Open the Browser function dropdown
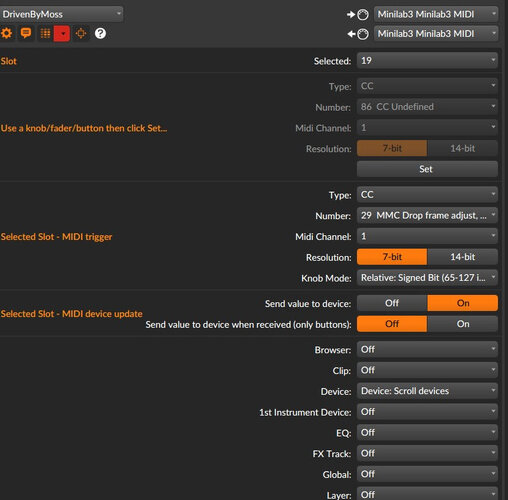This screenshot has height=500, width=508. pos(427,349)
